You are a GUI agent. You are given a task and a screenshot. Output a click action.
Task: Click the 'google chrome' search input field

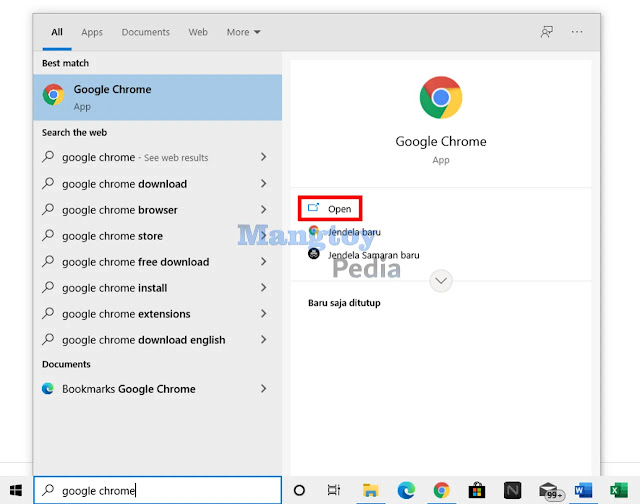(x=158, y=490)
